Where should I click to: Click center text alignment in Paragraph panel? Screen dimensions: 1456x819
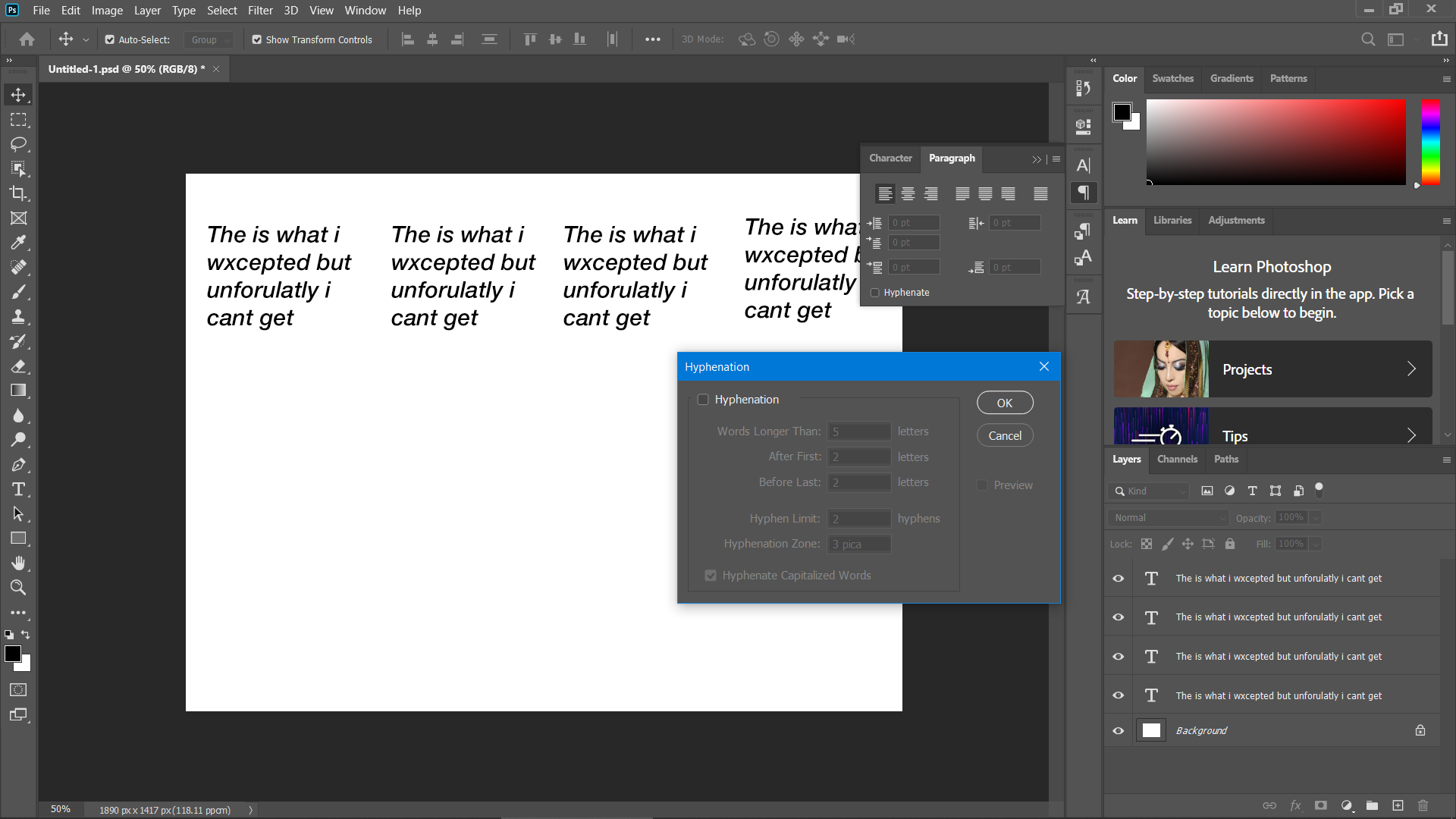pyautogui.click(x=908, y=194)
